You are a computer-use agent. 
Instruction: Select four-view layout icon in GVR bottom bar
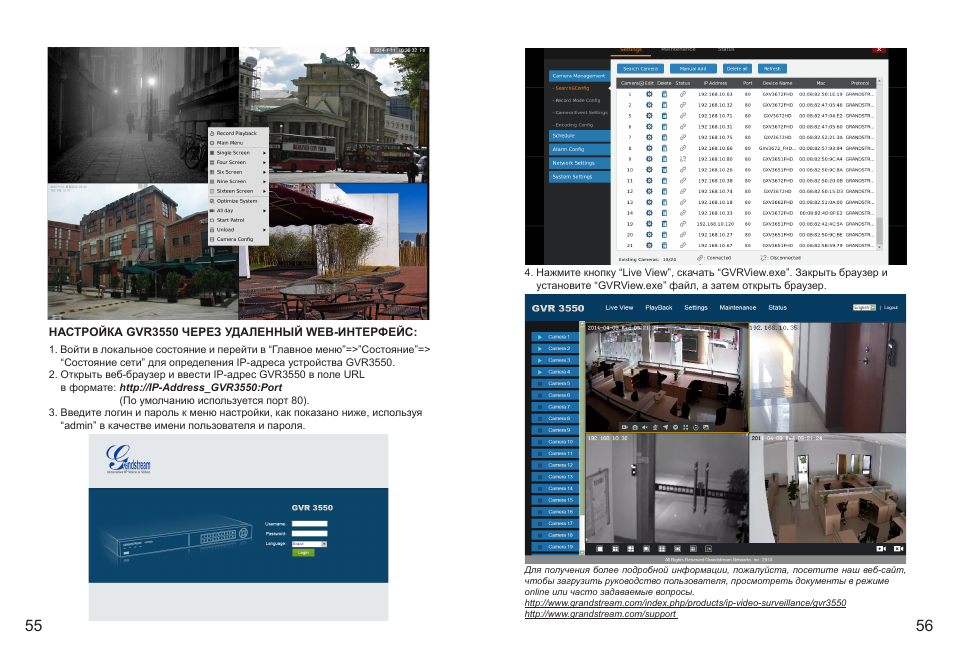(615, 549)
